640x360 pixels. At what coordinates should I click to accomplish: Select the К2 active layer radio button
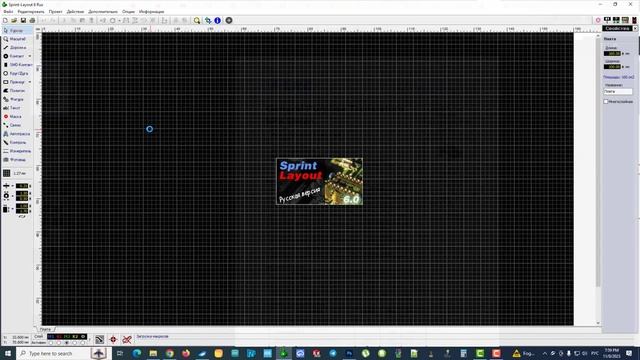[75, 343]
